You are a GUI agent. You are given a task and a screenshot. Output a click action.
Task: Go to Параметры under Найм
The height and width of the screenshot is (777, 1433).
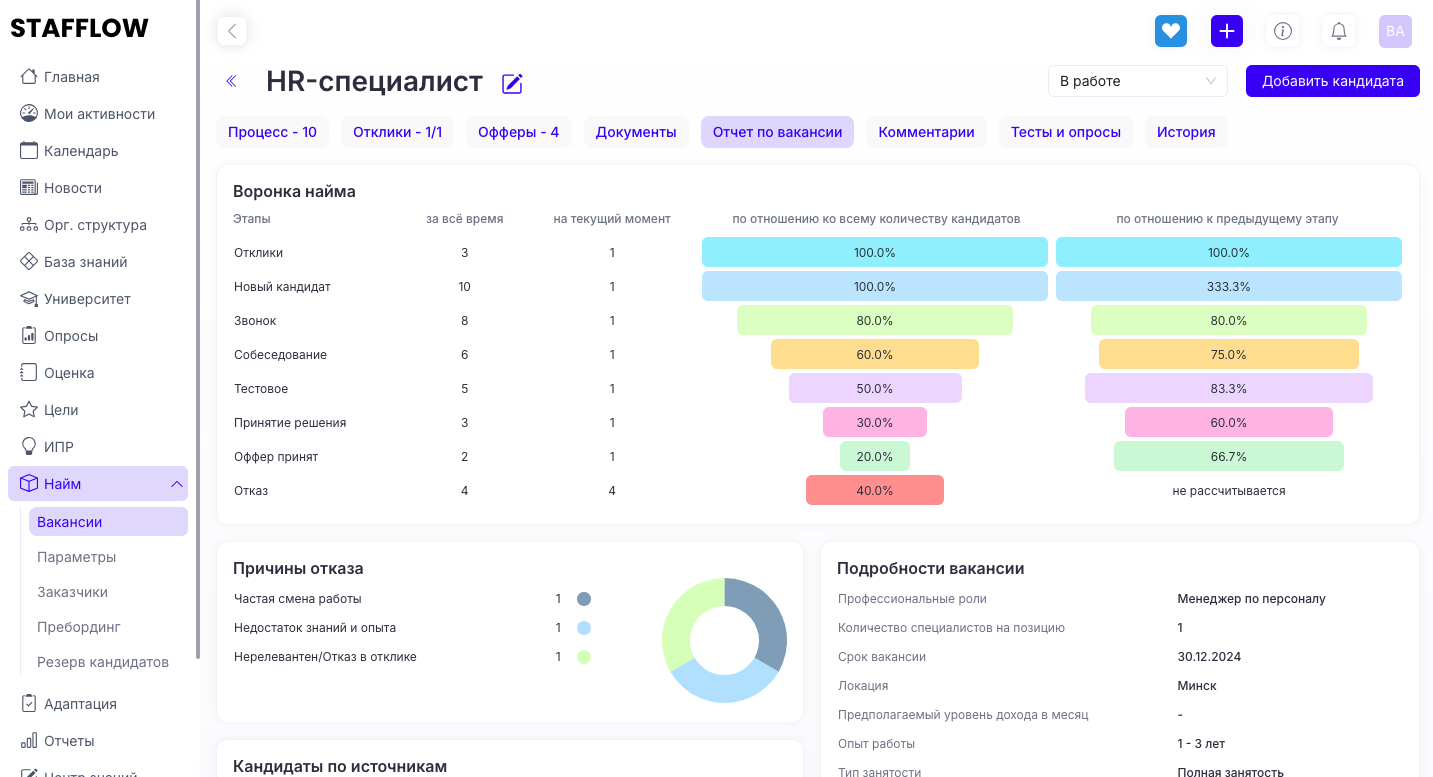[x=77, y=557]
